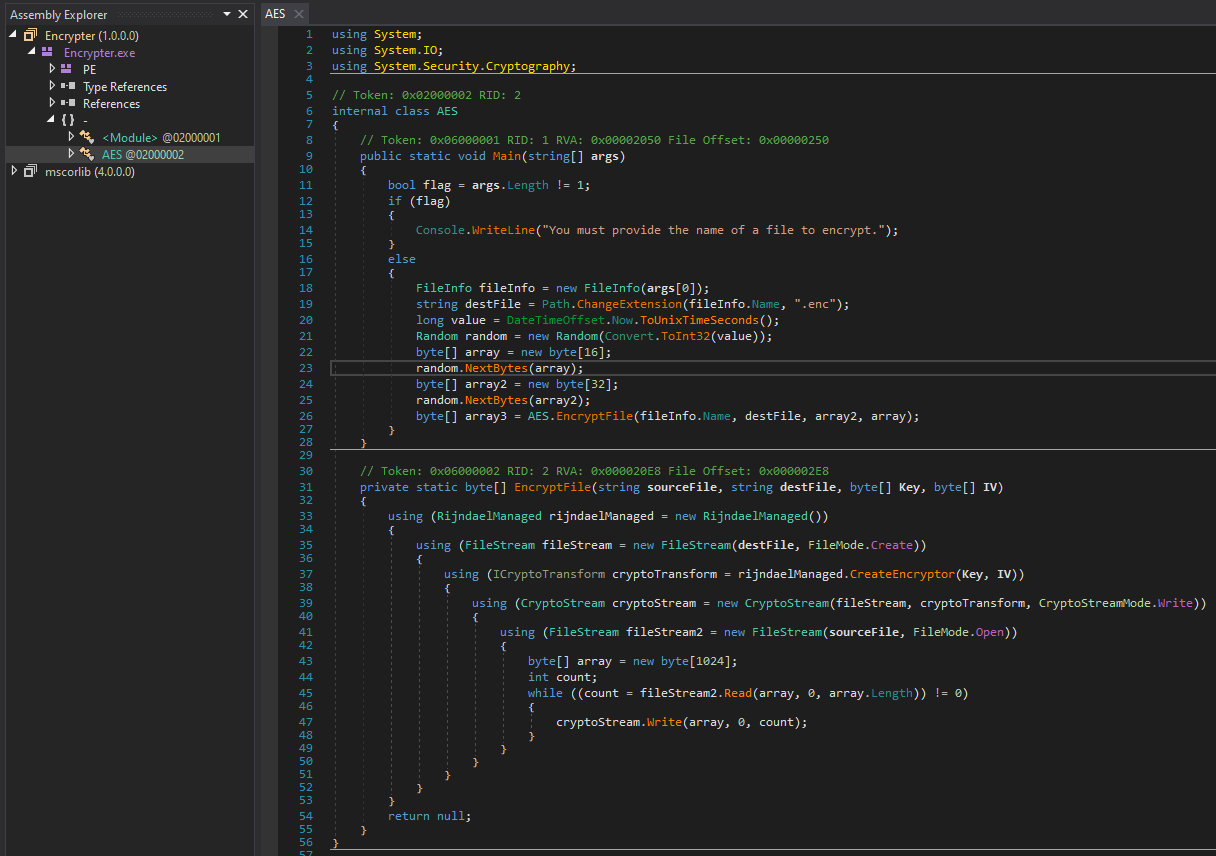Expand the AES @02000002 node
Screen dimensions: 1216x856
[x=71, y=154]
